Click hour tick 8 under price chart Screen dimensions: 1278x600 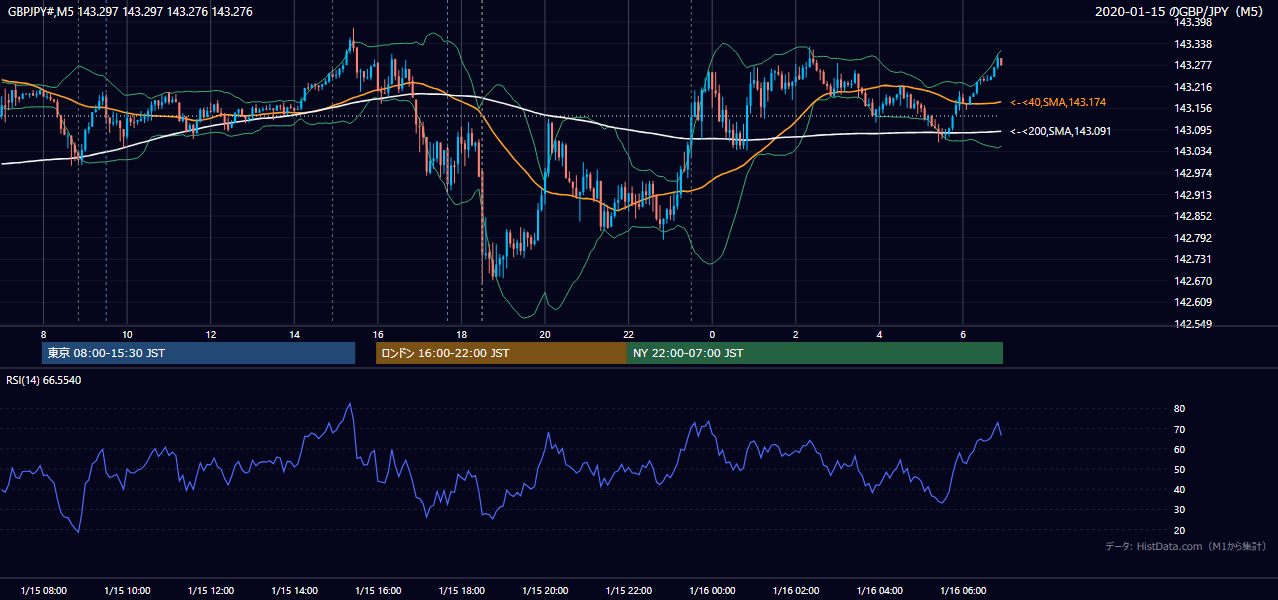coord(43,334)
